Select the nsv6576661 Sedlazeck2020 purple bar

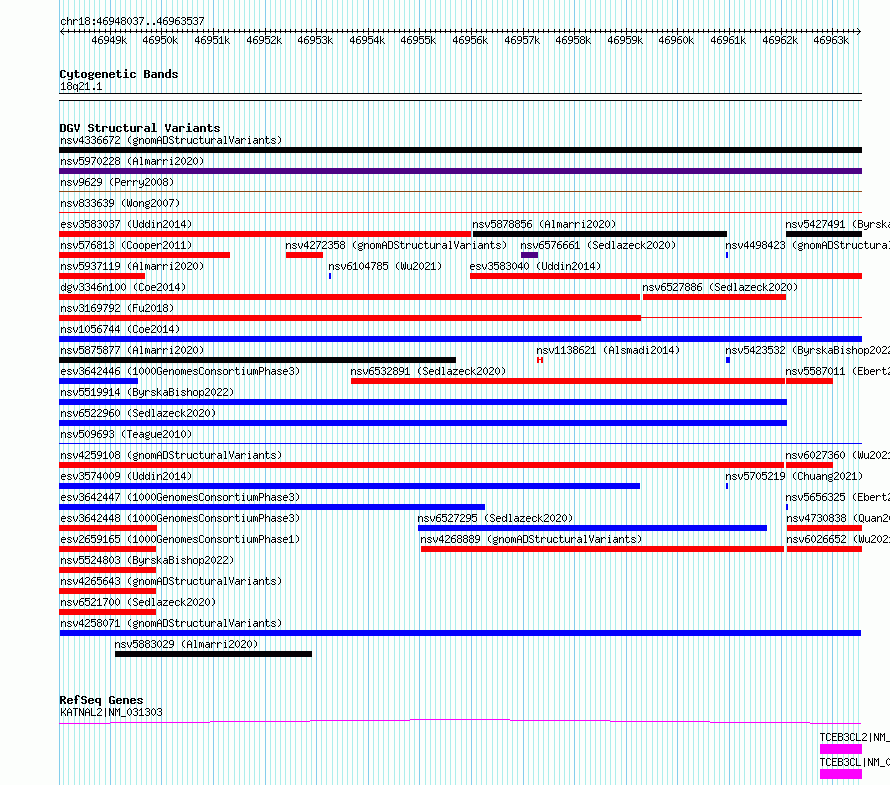pos(529,255)
